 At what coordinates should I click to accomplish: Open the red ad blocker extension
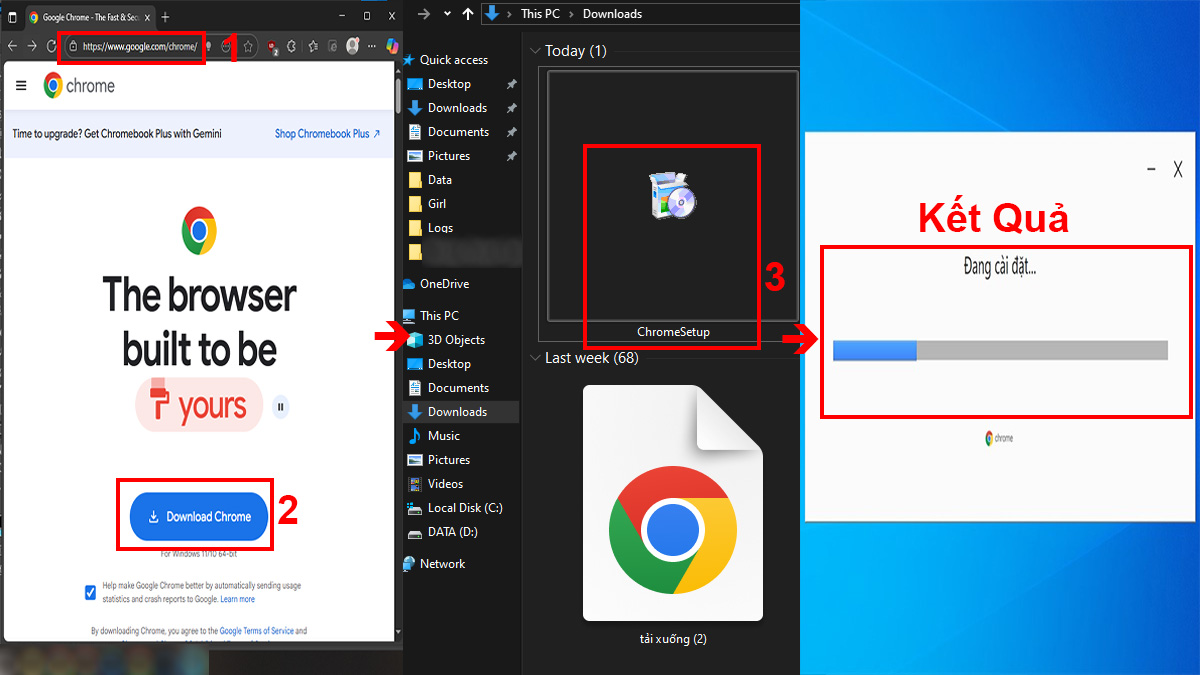271,46
